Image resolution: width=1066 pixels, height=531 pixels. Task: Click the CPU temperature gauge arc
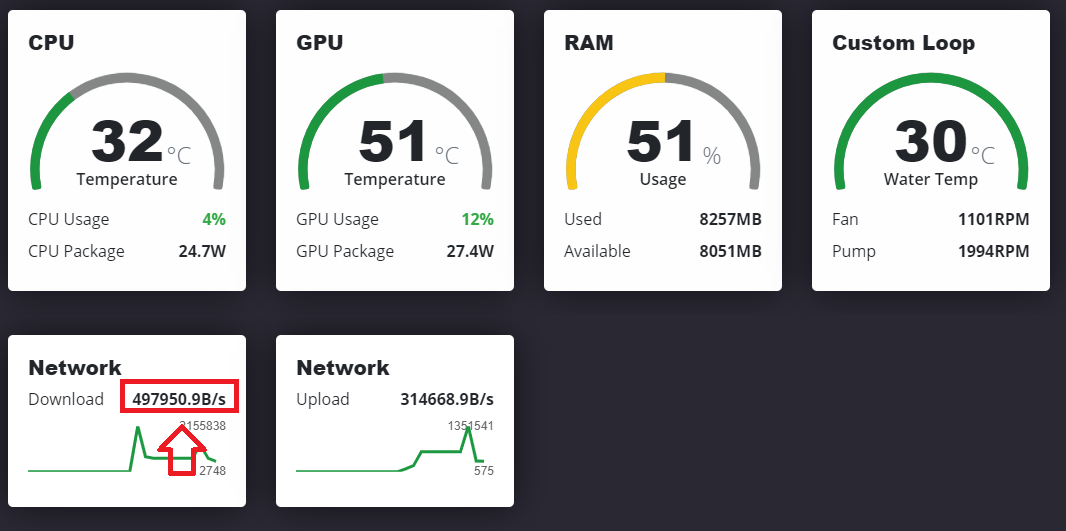pos(126,131)
